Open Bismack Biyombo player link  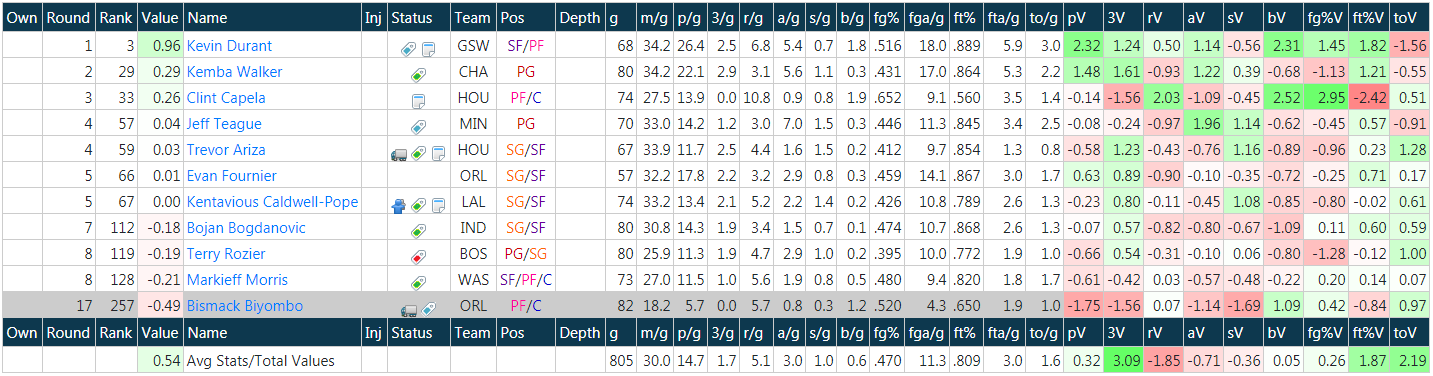[x=244, y=306]
